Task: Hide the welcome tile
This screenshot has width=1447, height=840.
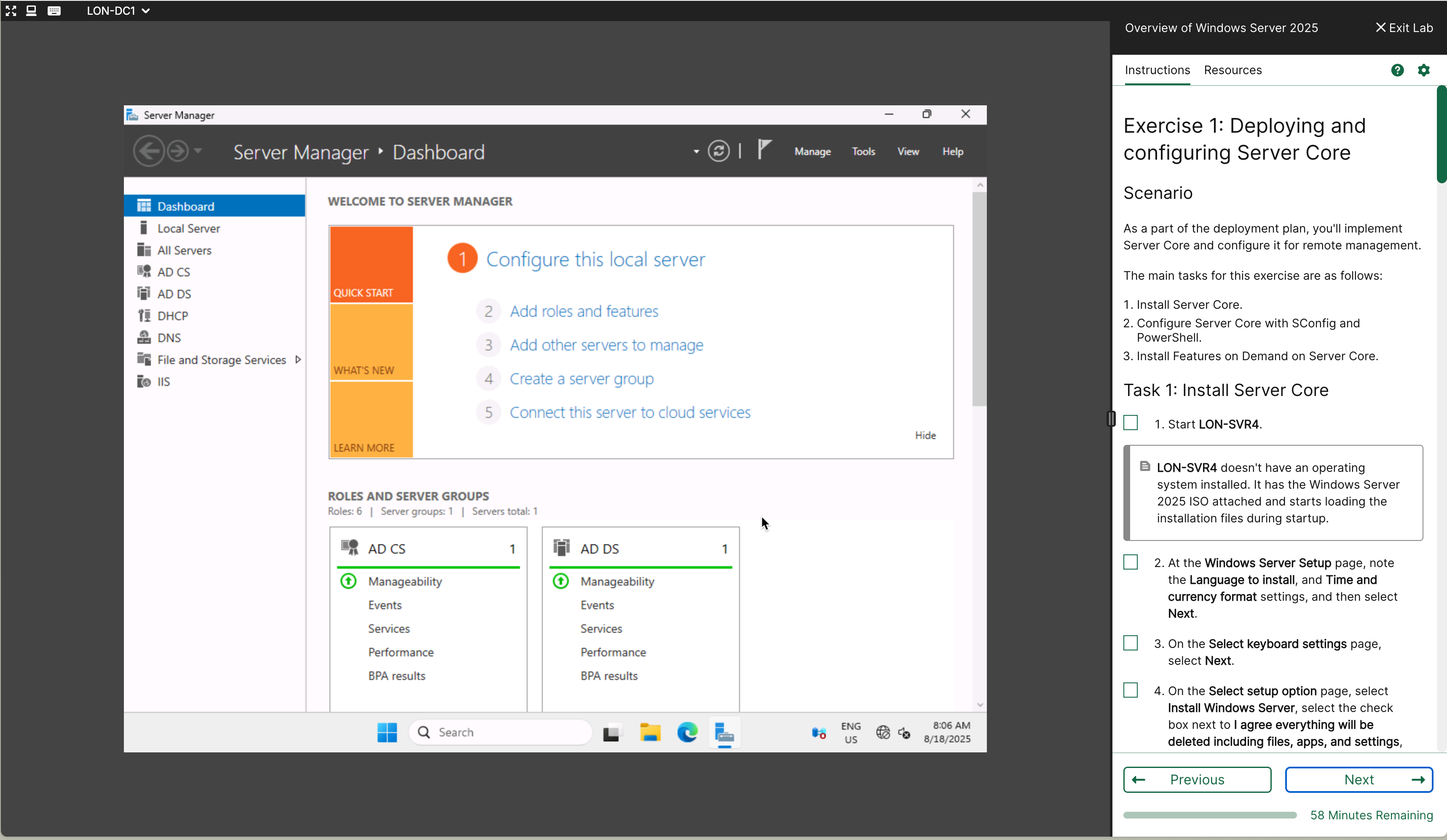Action: coord(925,435)
